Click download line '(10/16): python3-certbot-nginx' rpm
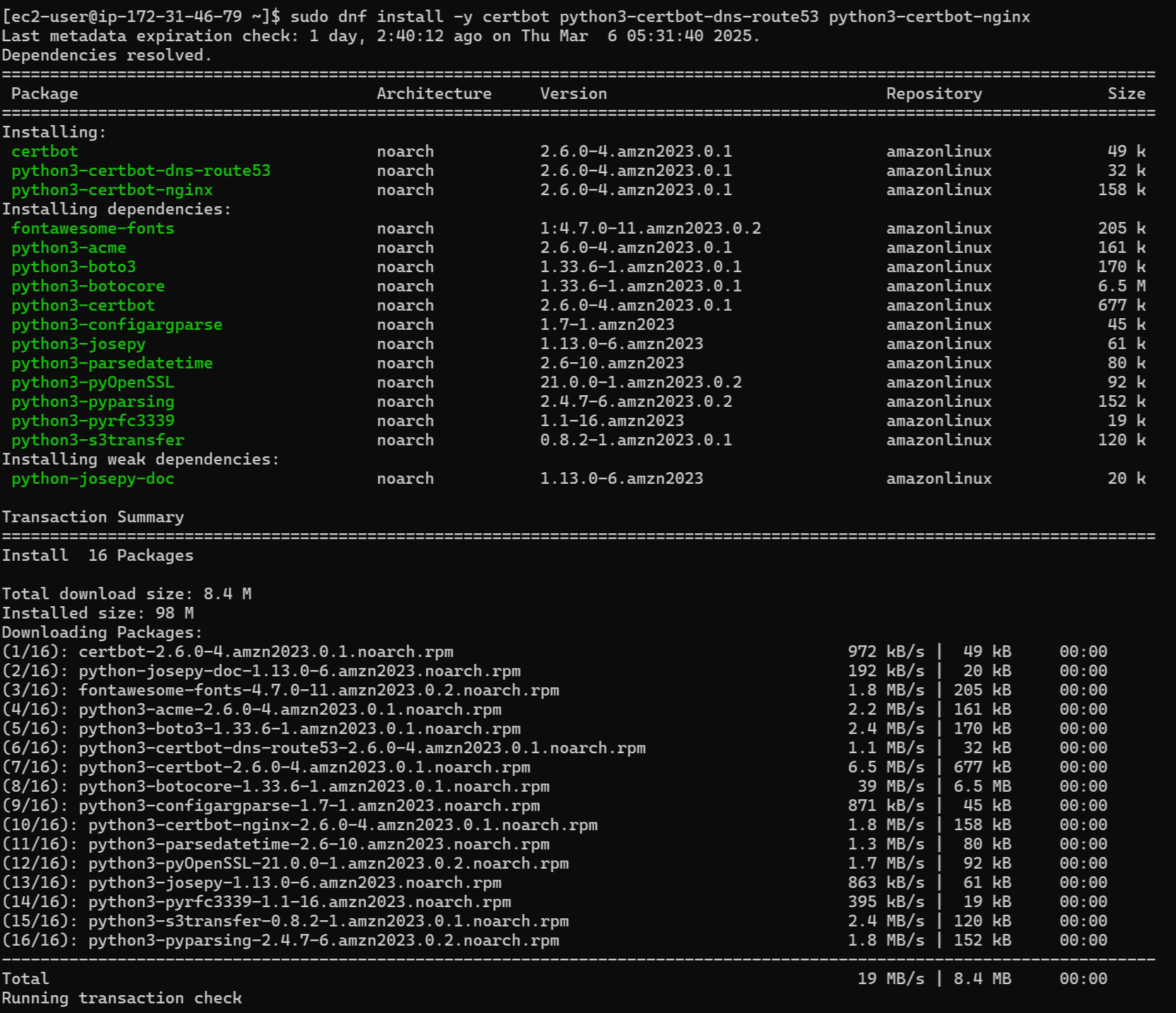The width and height of the screenshot is (1176, 1013). coord(299,825)
